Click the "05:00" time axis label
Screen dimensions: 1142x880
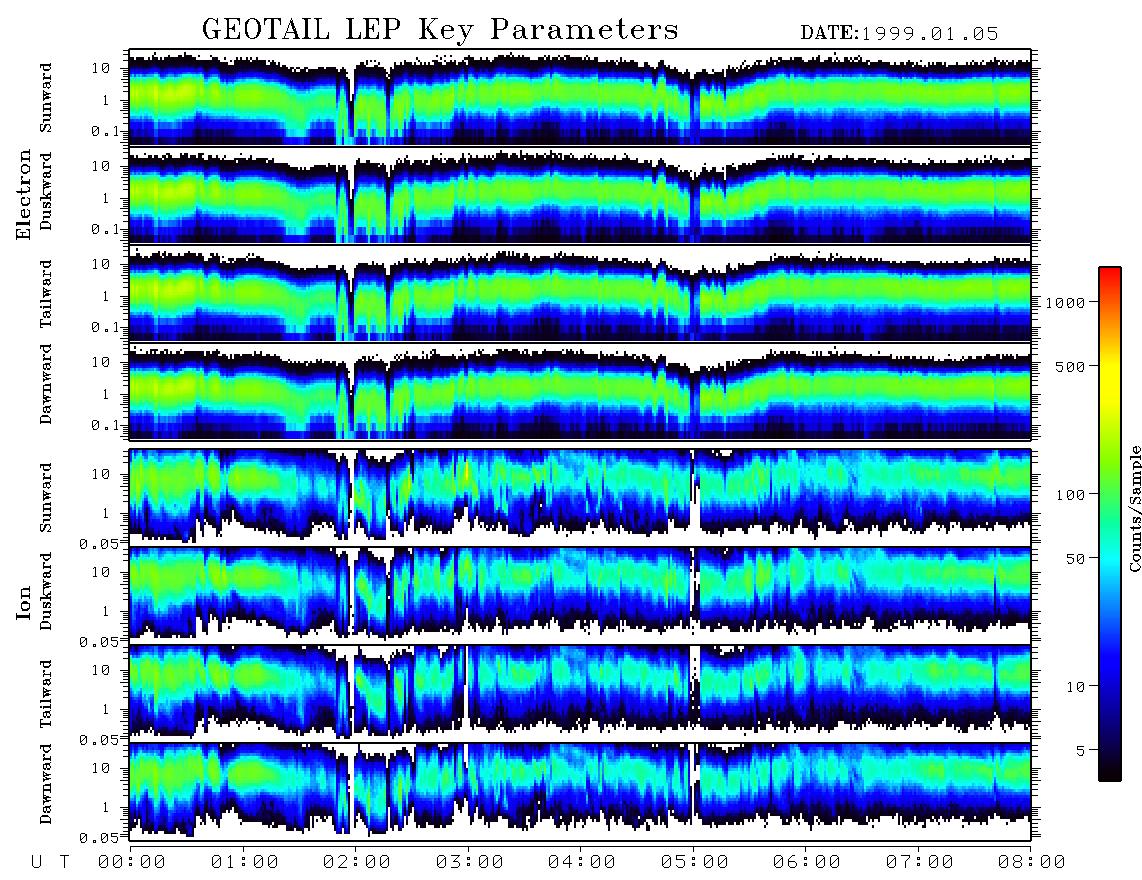[695, 863]
